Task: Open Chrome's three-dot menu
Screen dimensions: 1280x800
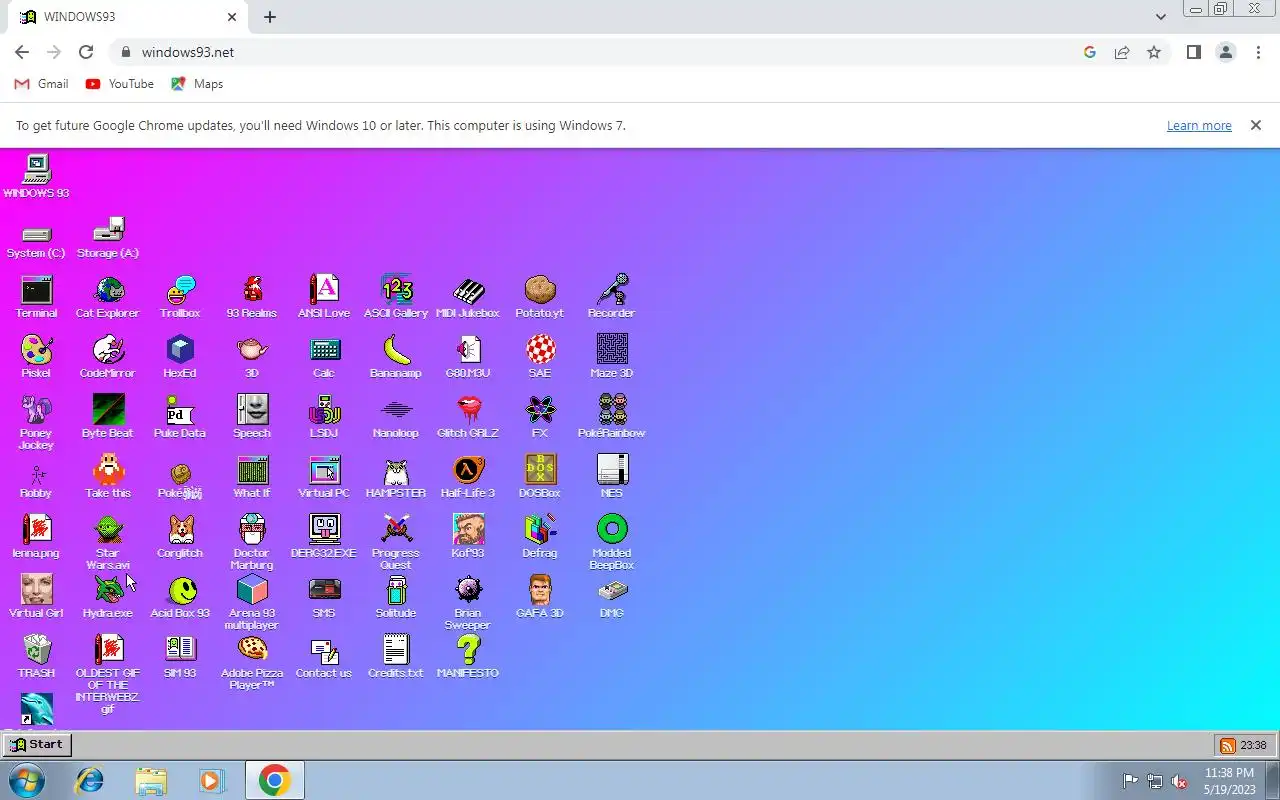Action: coord(1258,52)
